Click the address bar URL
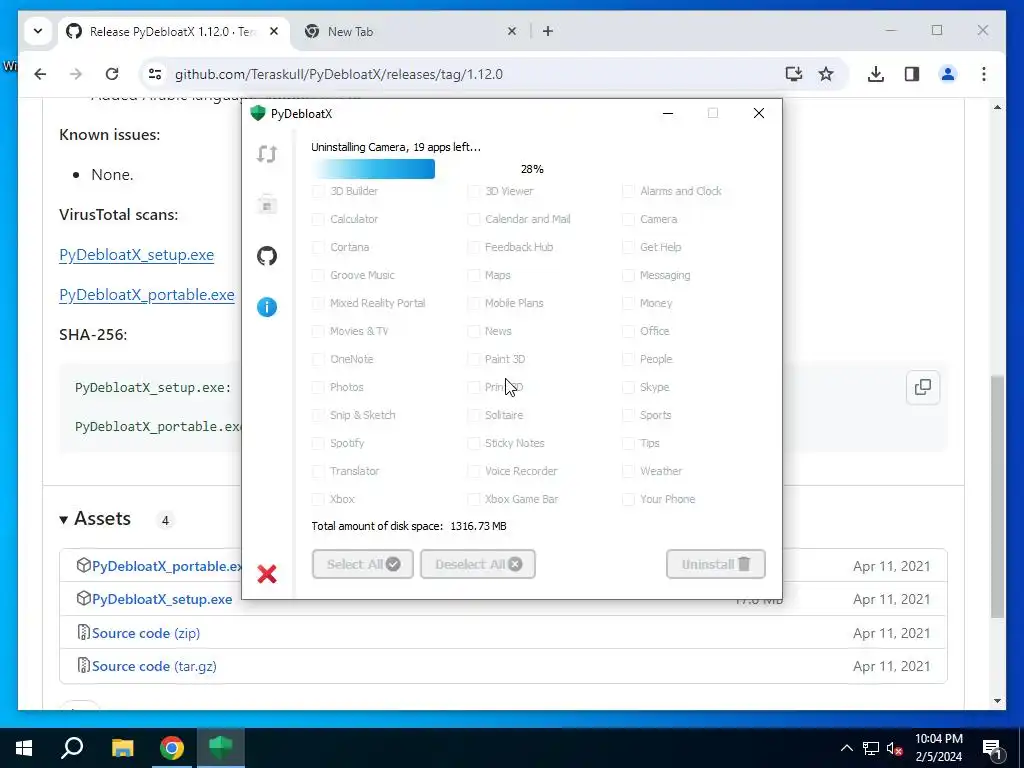 (x=339, y=74)
